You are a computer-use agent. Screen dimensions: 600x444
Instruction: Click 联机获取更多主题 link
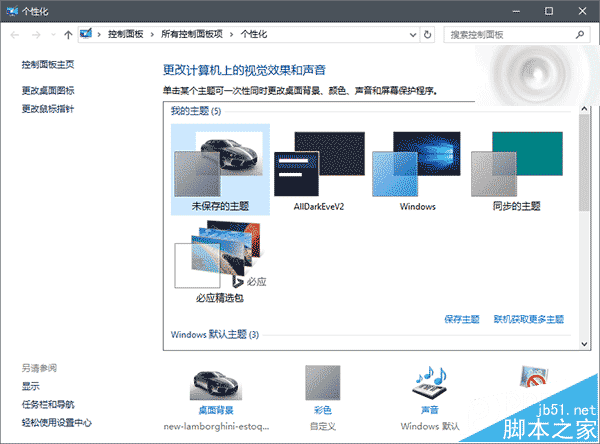pyautogui.click(x=528, y=319)
